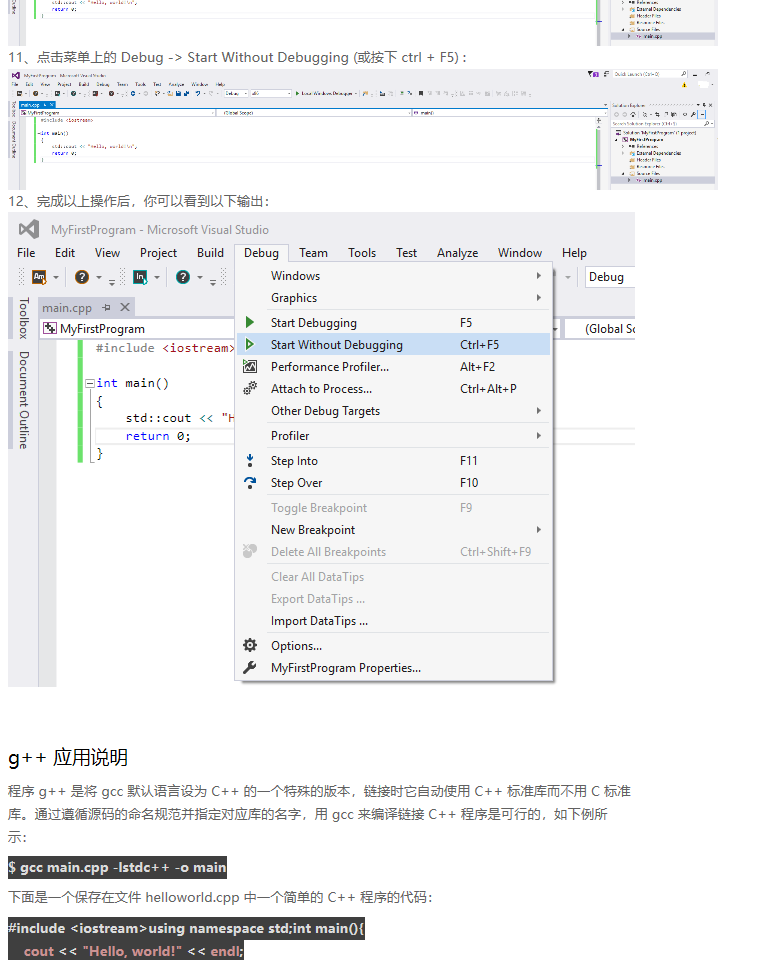The image size is (764, 960).
Task: Click the Visual Studio logo in title bar
Action: pyautogui.click(x=29, y=230)
